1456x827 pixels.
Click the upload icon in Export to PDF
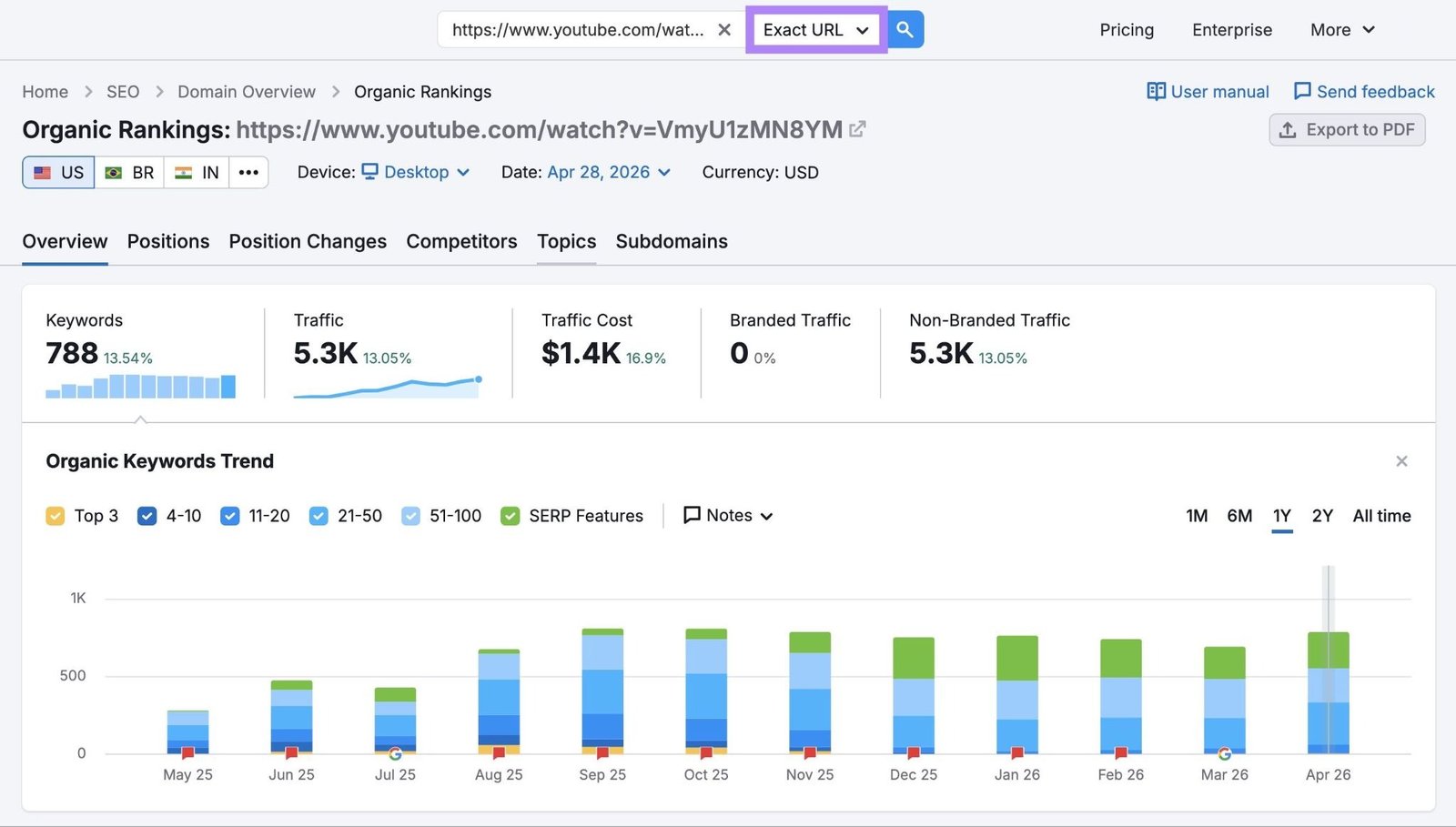click(1288, 130)
